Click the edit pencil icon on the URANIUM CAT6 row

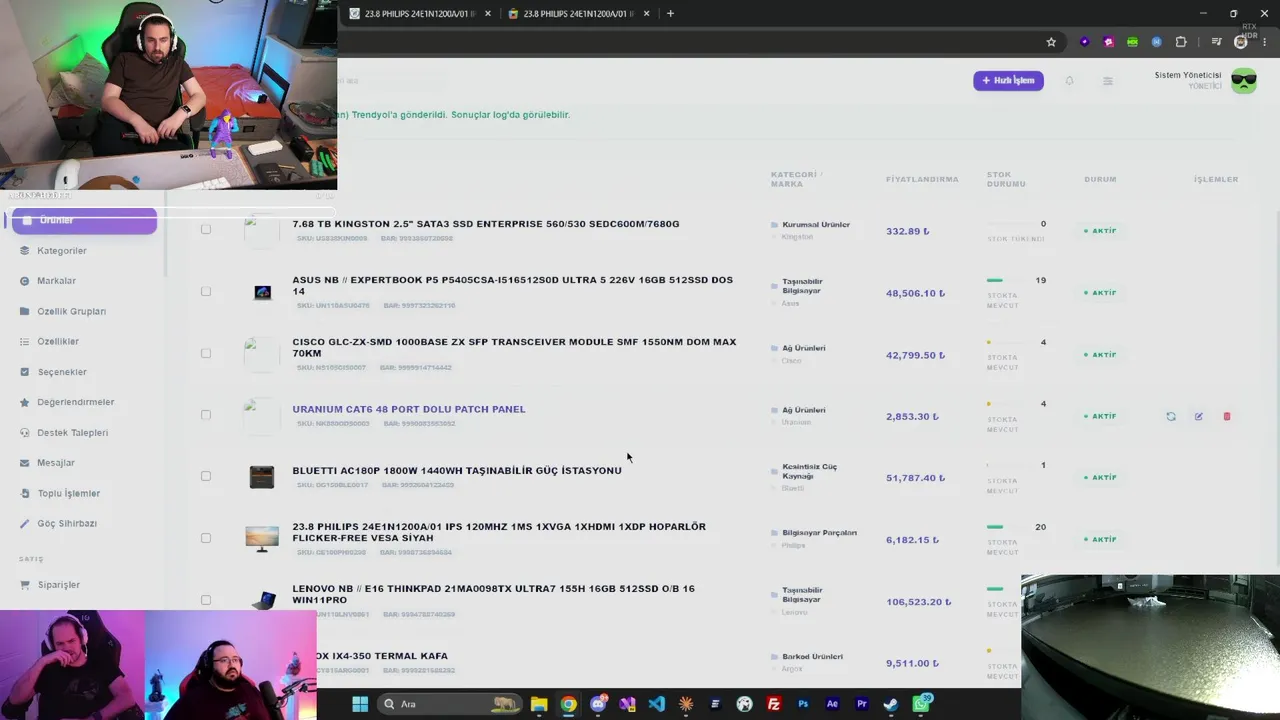(x=1198, y=416)
